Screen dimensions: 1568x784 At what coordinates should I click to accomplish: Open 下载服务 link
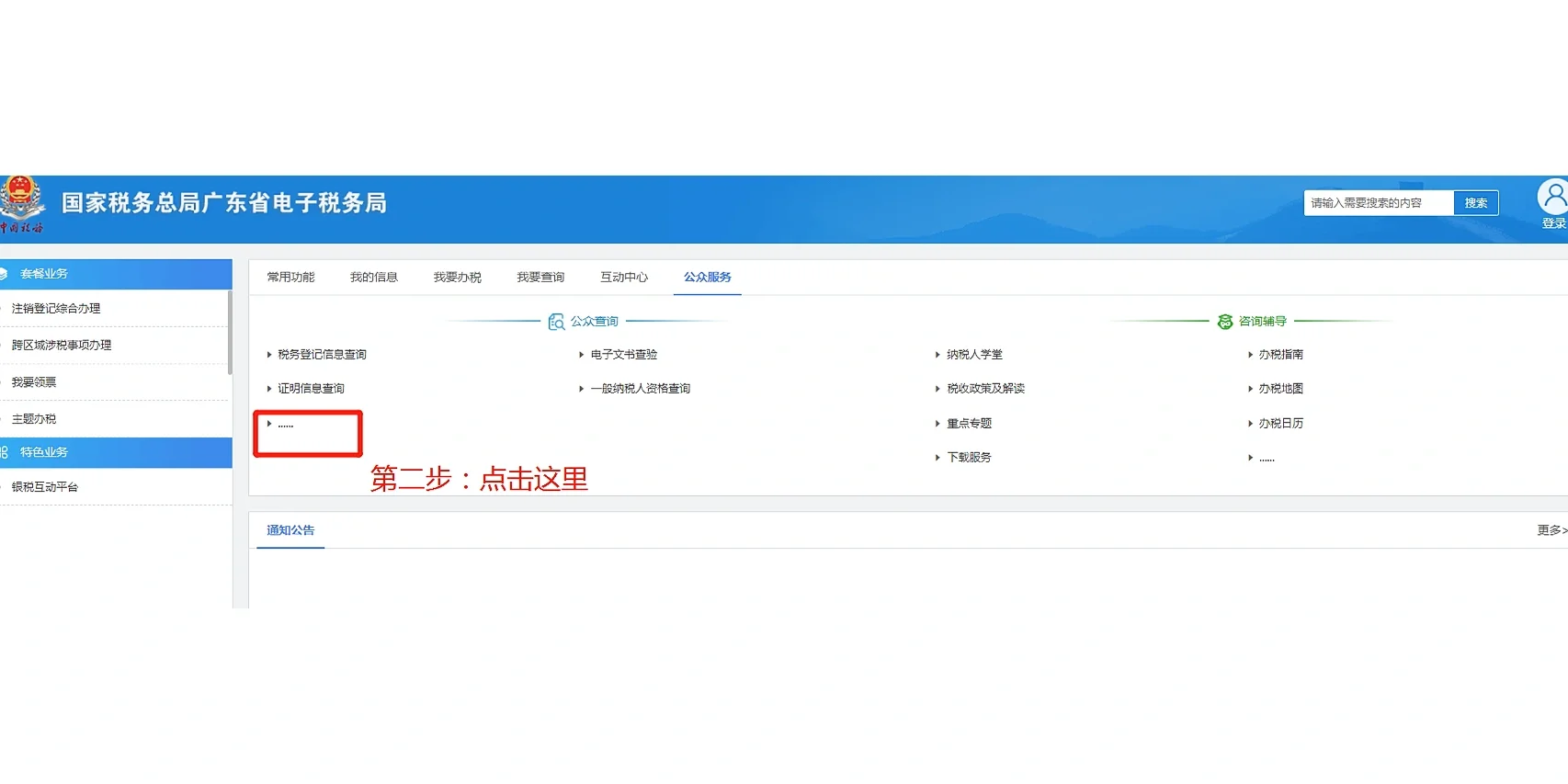pos(970,458)
